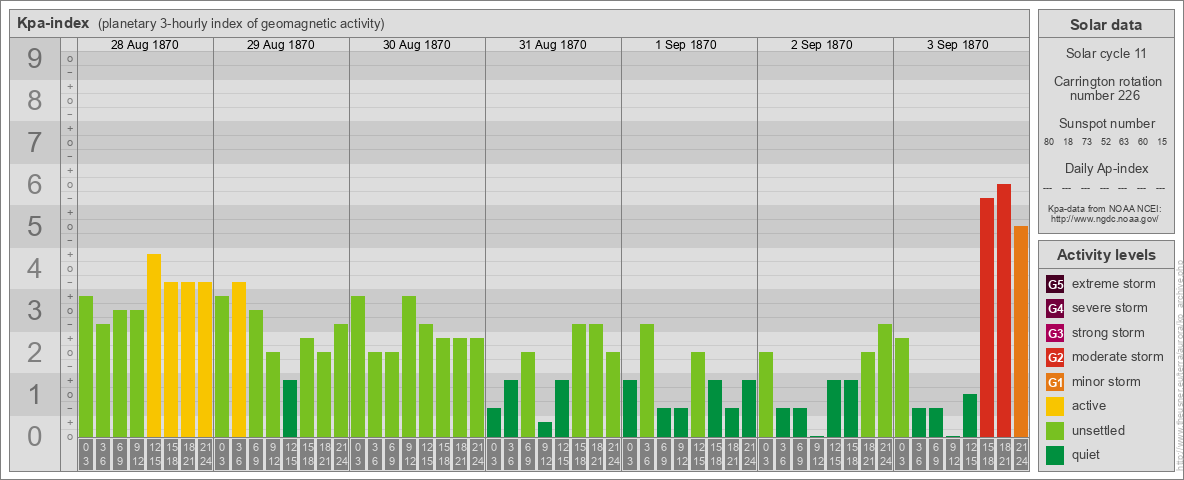The width and height of the screenshot is (1184, 480).
Task: Click the G3 strong storm swatch
Action: click(1055, 333)
